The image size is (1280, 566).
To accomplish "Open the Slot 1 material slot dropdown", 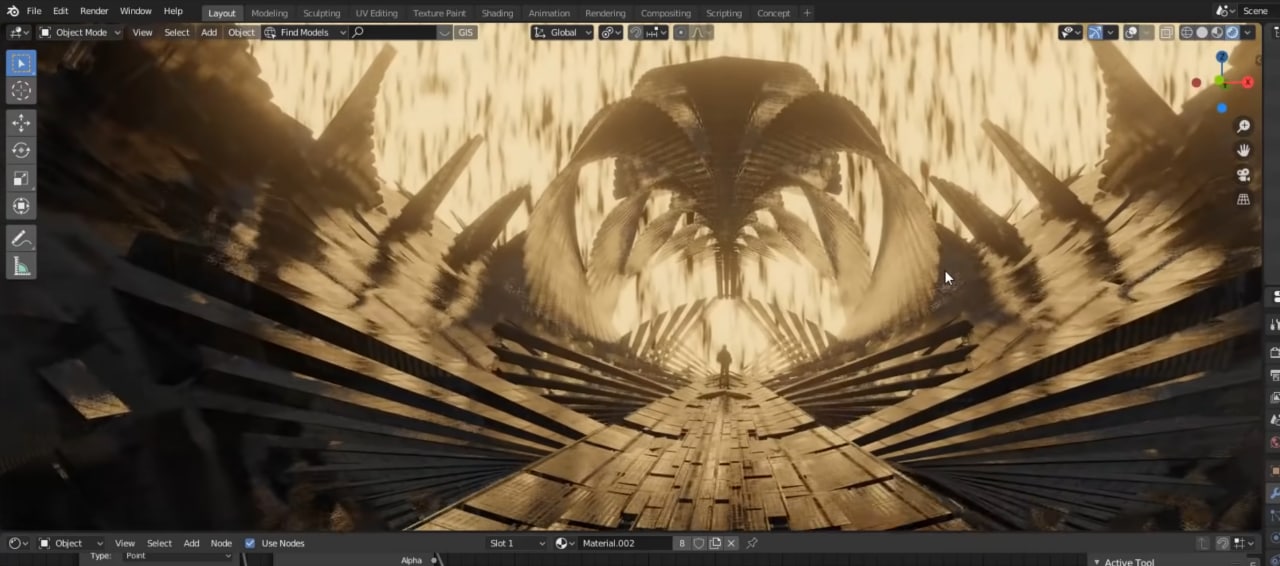I will tap(516, 543).
